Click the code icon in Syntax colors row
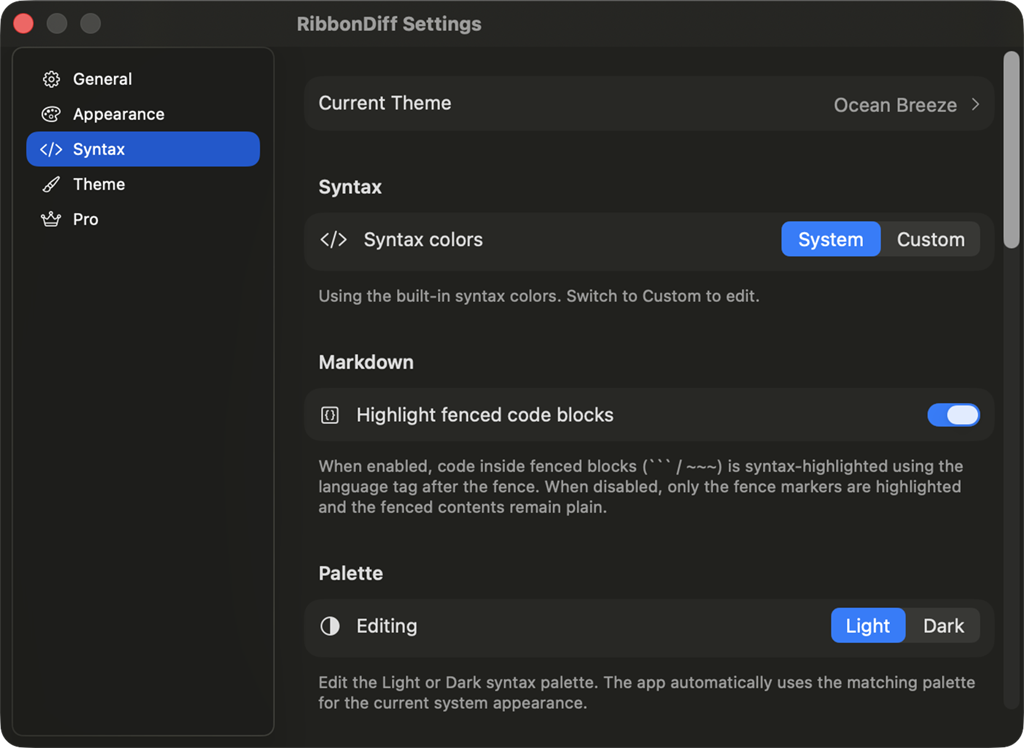 click(x=333, y=240)
